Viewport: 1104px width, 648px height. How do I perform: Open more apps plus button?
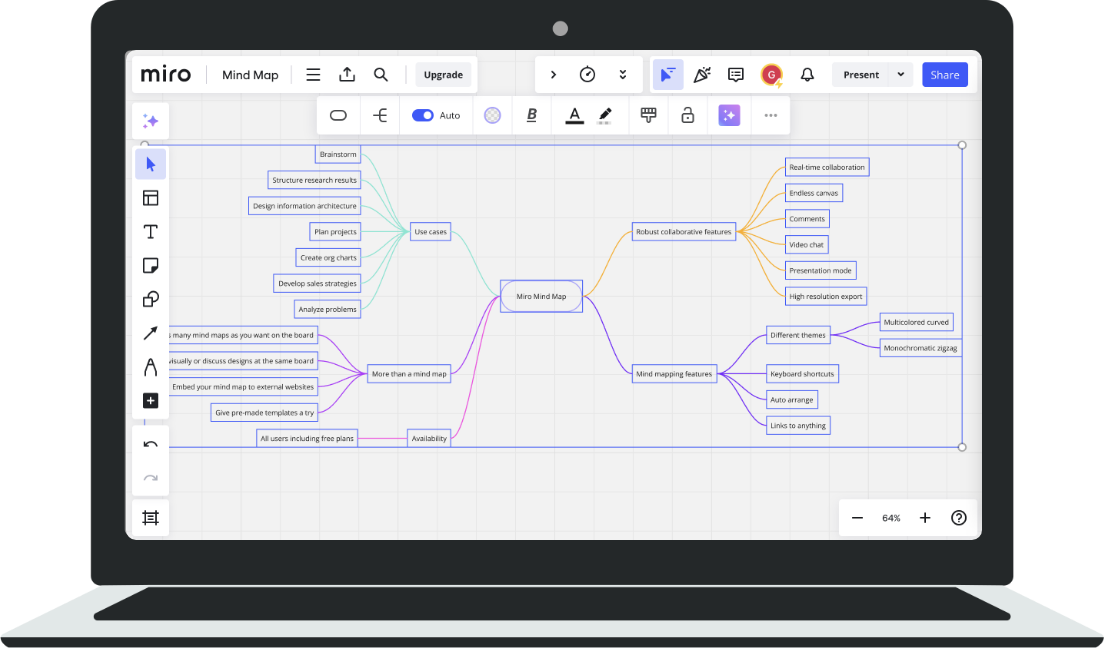[151, 401]
